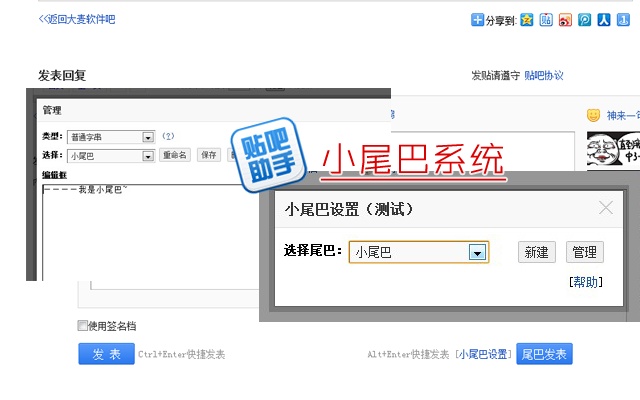Click the blue 发表 submit button
The image size is (640, 400).
106,354
